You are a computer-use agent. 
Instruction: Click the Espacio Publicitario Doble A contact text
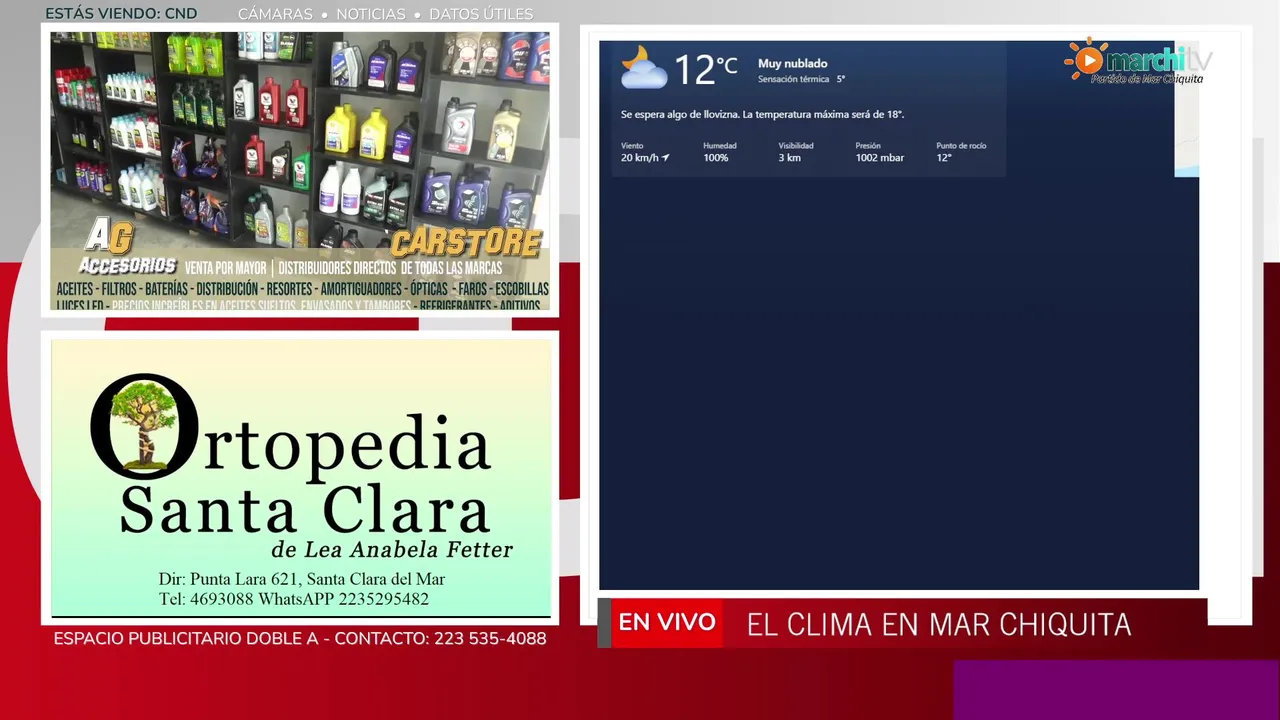(300, 638)
